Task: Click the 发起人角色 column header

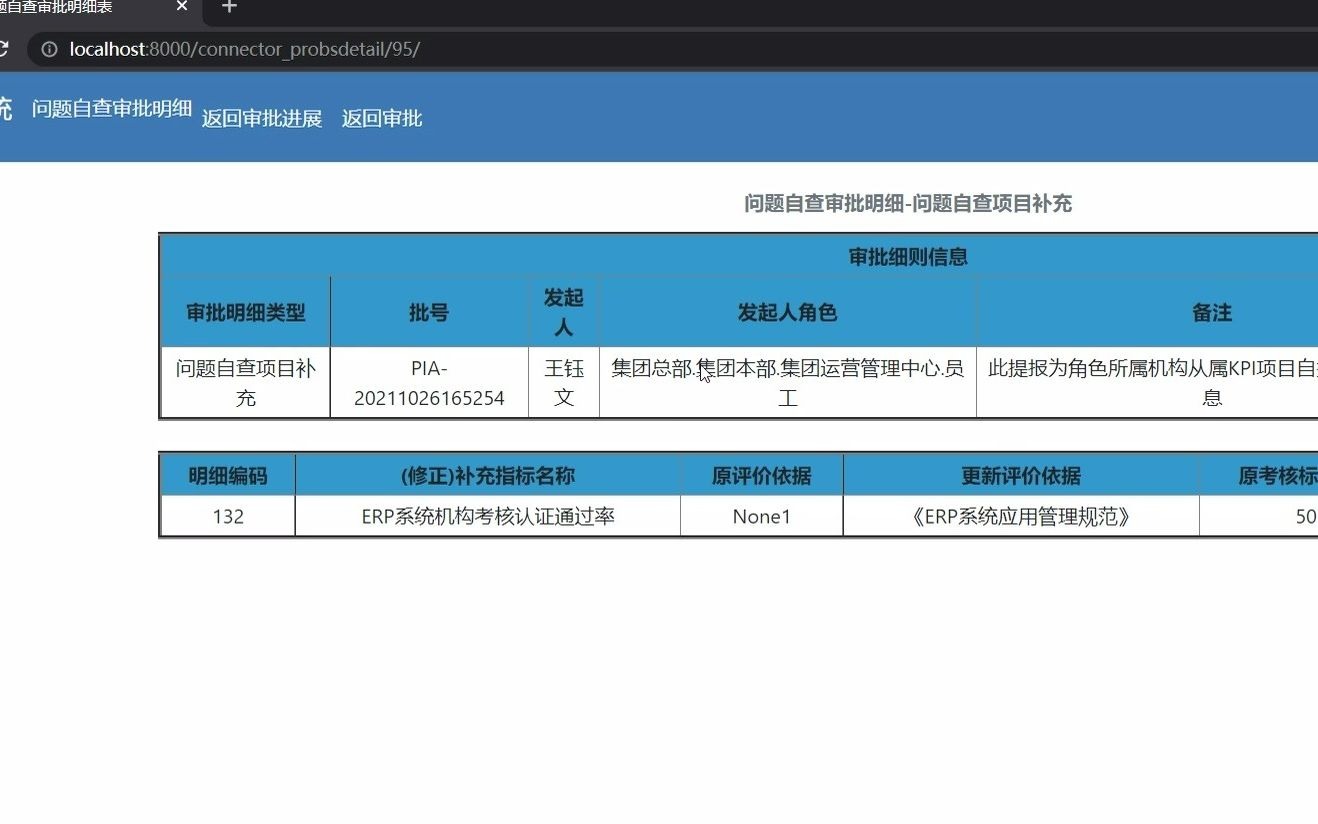Action: pyautogui.click(x=788, y=313)
